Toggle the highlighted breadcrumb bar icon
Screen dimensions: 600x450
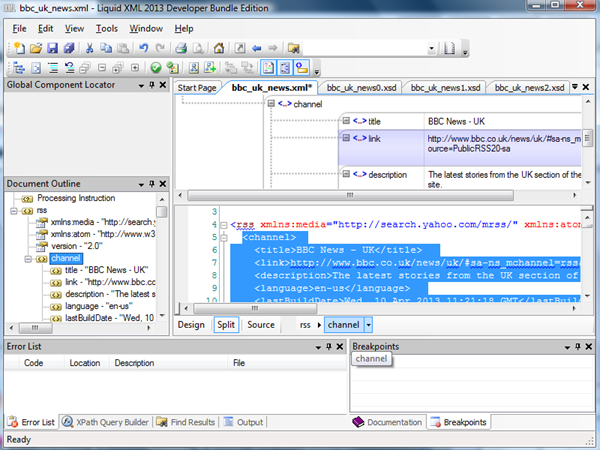302,68
